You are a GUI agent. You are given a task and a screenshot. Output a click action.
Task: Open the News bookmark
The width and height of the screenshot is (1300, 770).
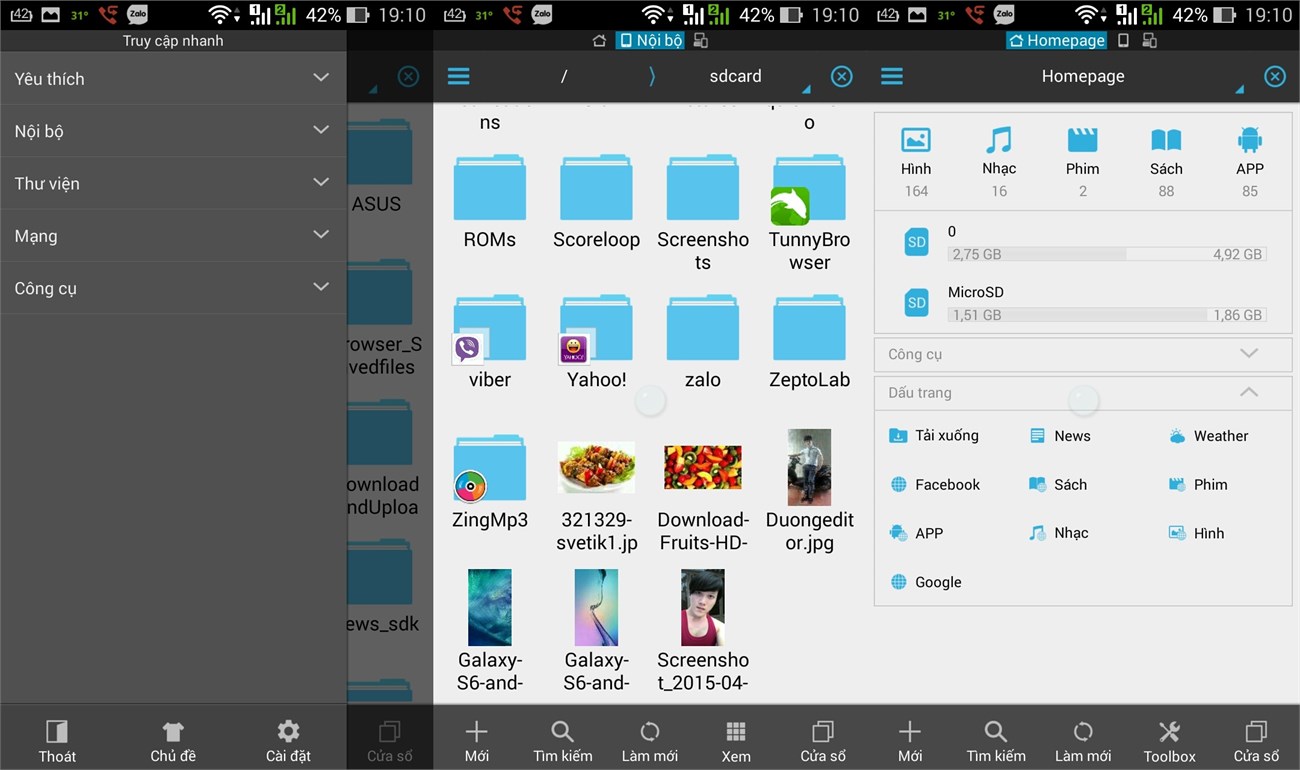pyautogui.click(x=1060, y=435)
